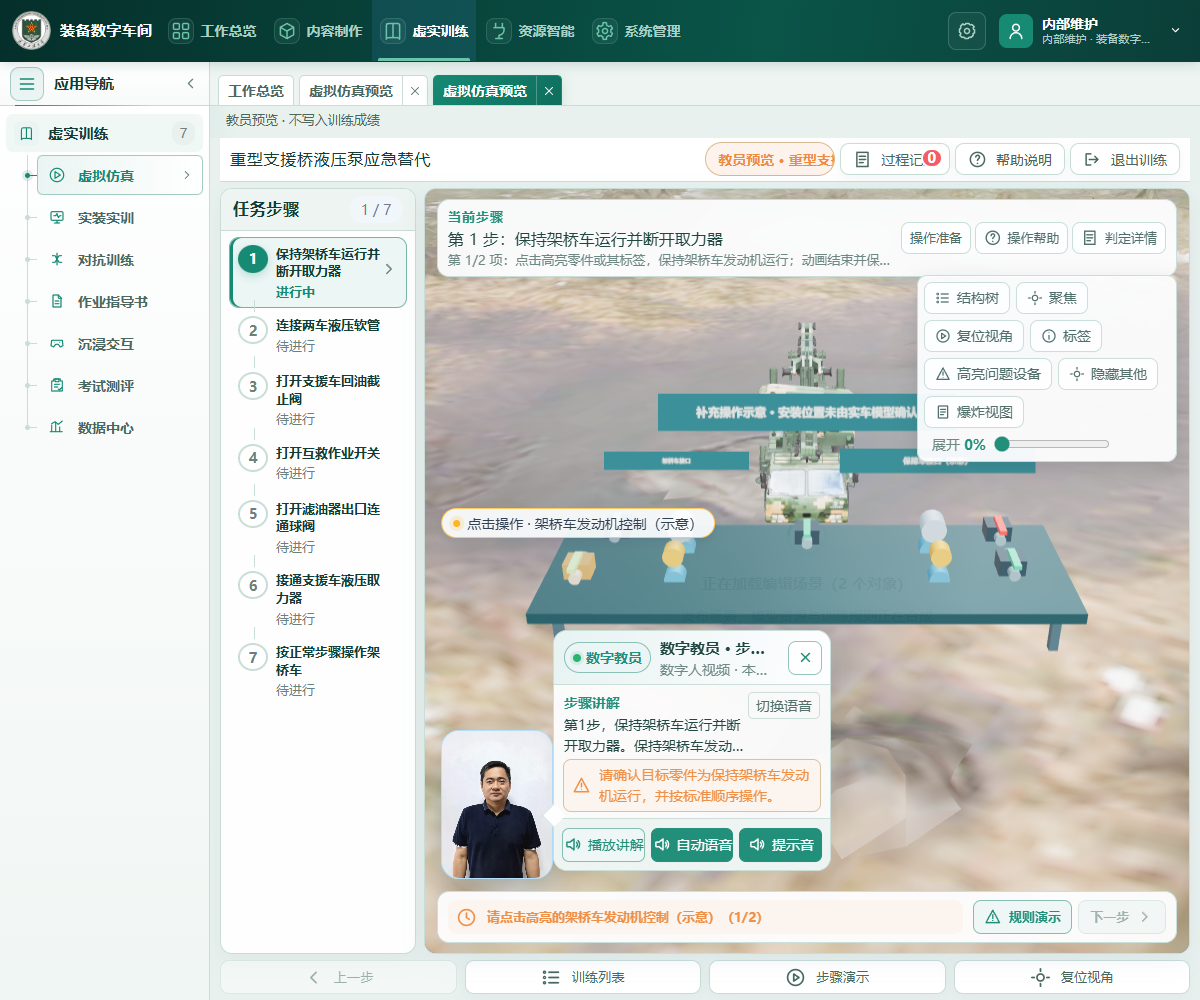Collapse the 应用导航 sidebar with chevron

[191, 84]
